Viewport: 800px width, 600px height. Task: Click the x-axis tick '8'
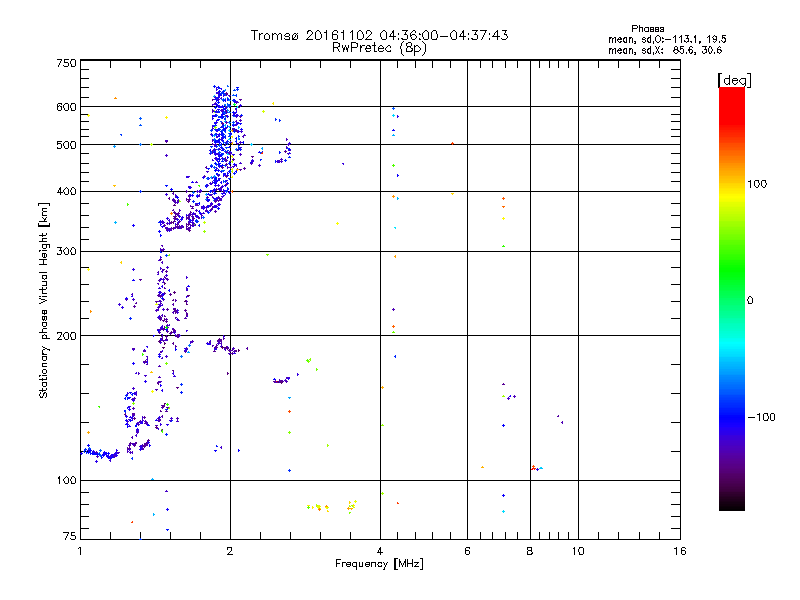click(530, 551)
